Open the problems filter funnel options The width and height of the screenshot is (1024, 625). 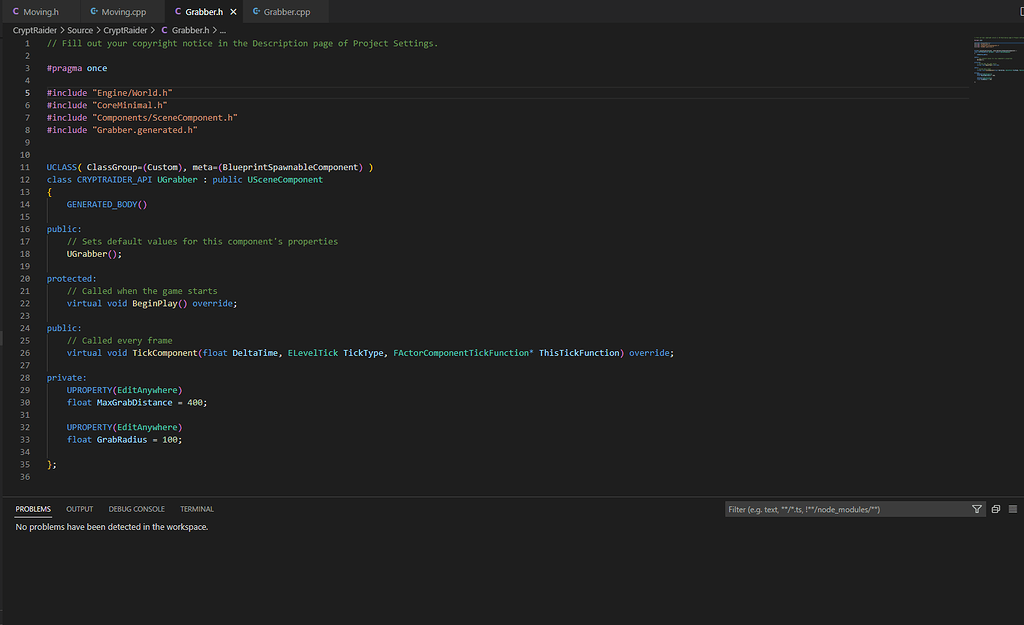pyautogui.click(x=977, y=509)
